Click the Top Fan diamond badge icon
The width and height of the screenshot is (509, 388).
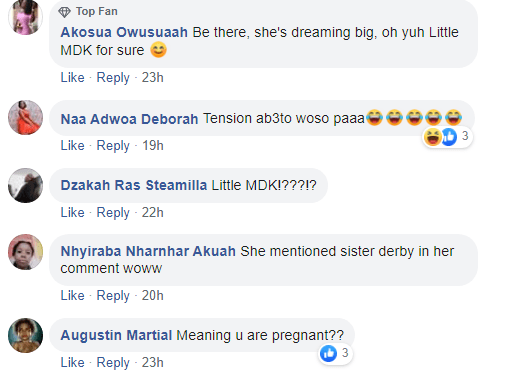point(64,12)
